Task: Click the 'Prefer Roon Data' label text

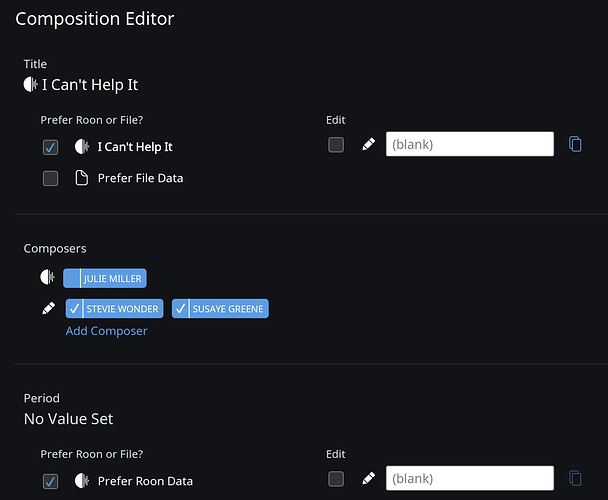Action: [x=145, y=481]
